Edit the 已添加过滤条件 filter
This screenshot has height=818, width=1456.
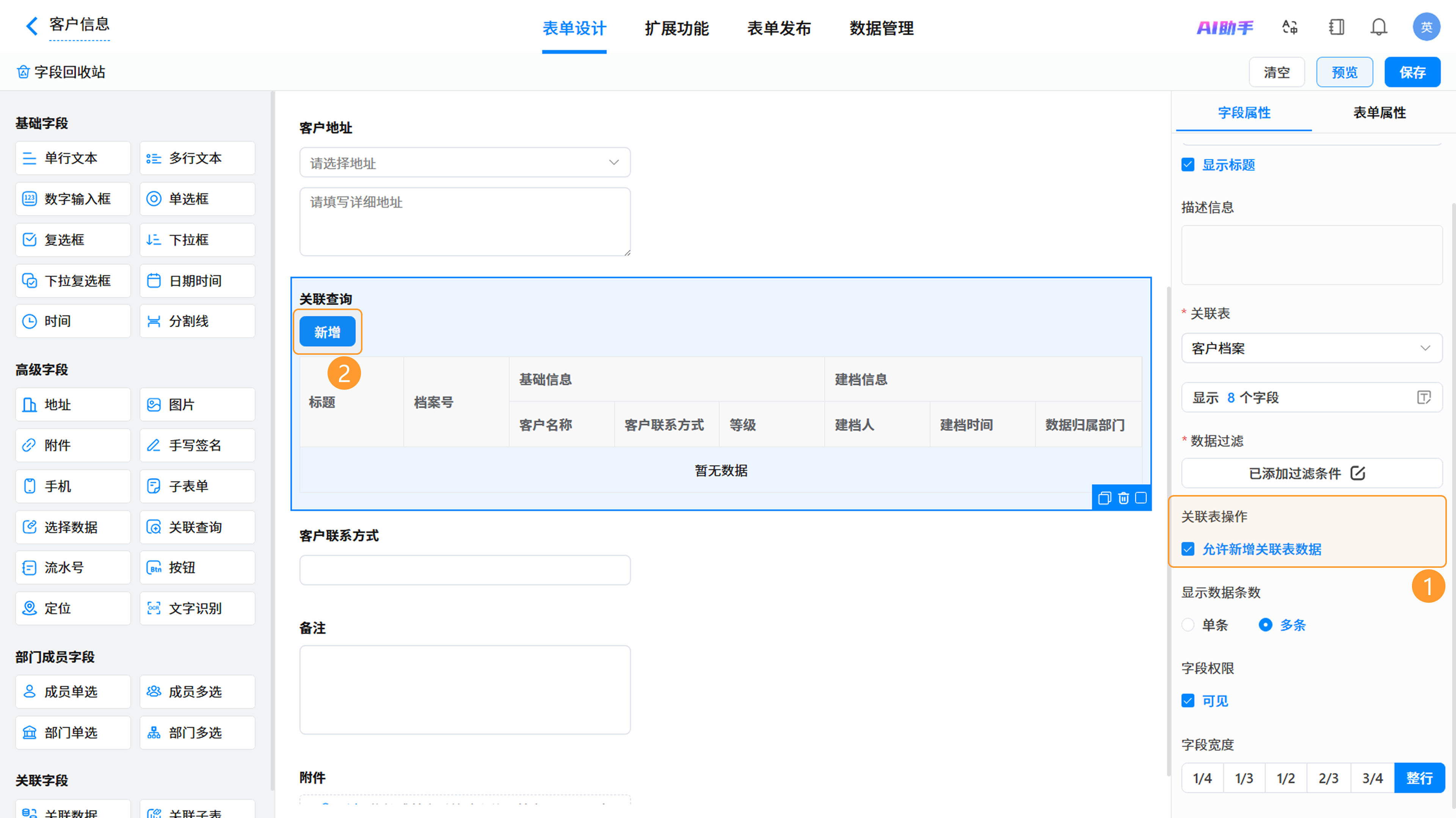[1311, 473]
